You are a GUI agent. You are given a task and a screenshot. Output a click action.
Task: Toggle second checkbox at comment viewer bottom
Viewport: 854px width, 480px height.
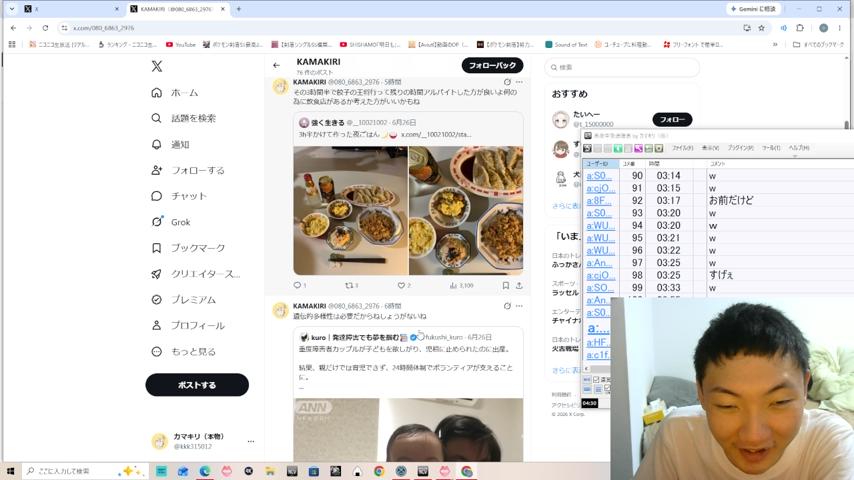tap(607, 388)
